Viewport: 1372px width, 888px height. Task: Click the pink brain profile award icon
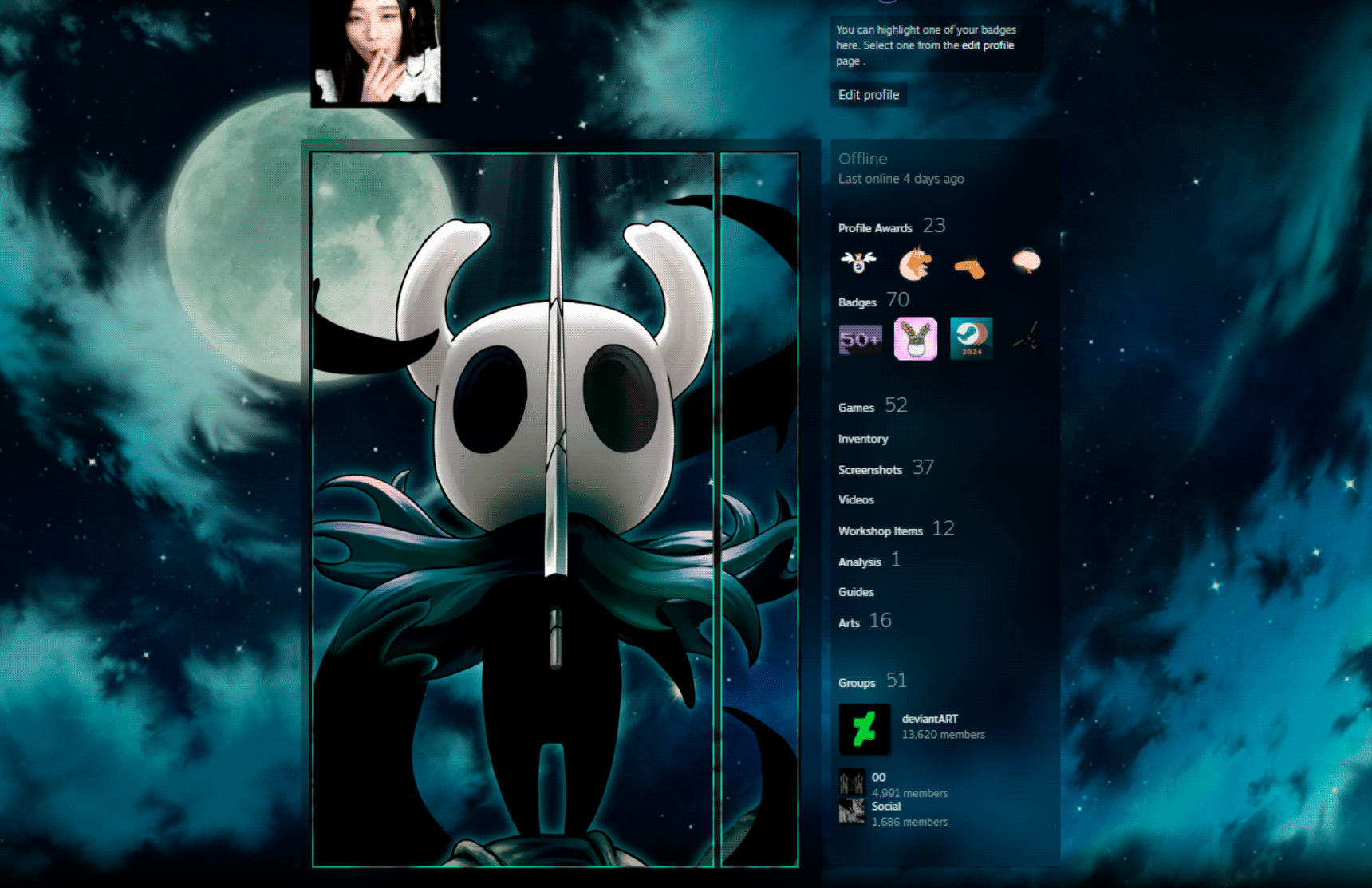click(x=1027, y=261)
